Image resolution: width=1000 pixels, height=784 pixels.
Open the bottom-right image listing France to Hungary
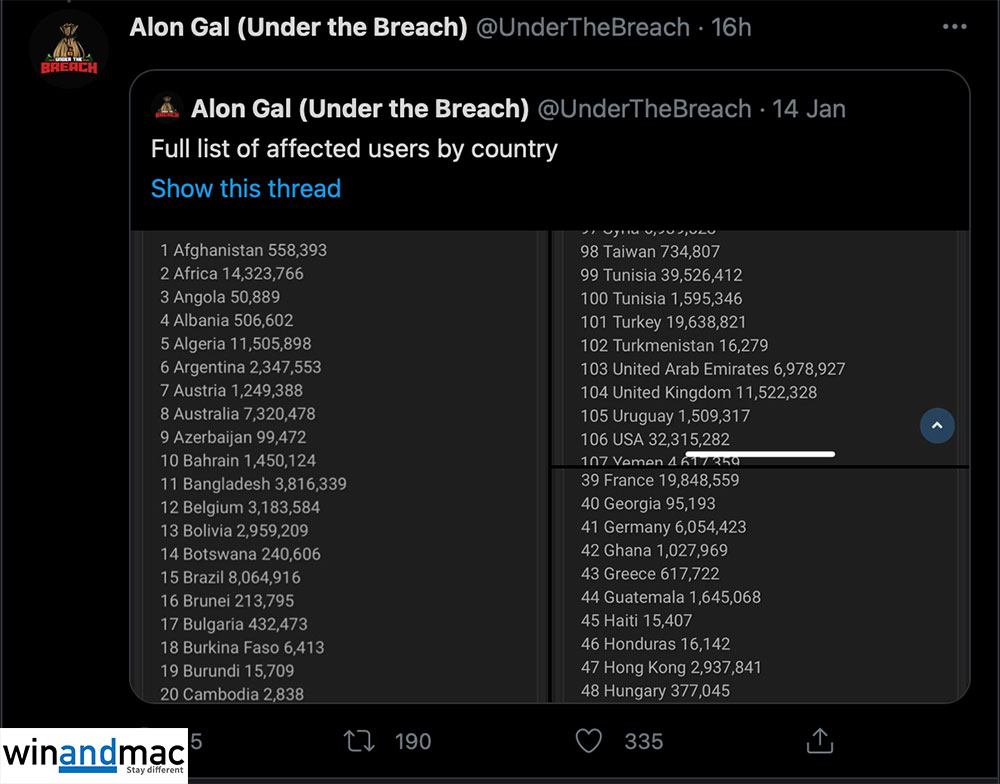point(760,585)
